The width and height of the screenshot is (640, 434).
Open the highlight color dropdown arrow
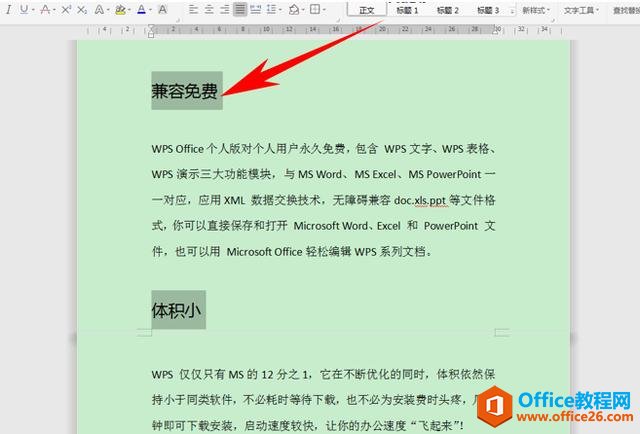point(129,10)
